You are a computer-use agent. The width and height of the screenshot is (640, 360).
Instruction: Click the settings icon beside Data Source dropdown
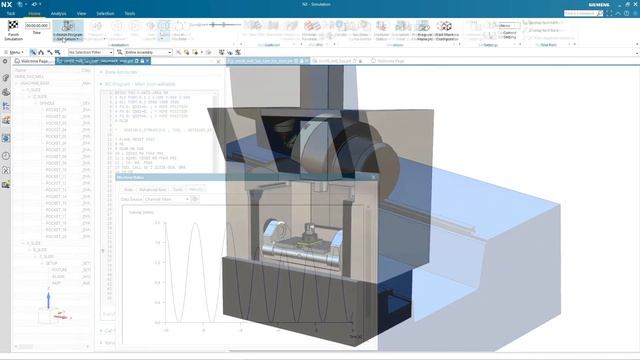pyautogui.click(x=195, y=199)
